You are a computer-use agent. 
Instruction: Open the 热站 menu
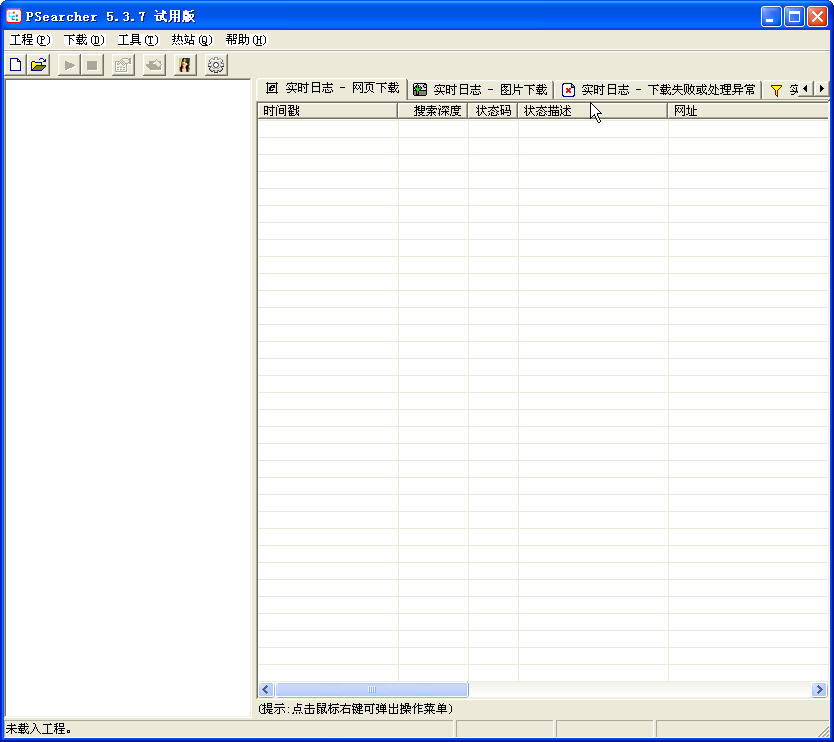coord(191,40)
